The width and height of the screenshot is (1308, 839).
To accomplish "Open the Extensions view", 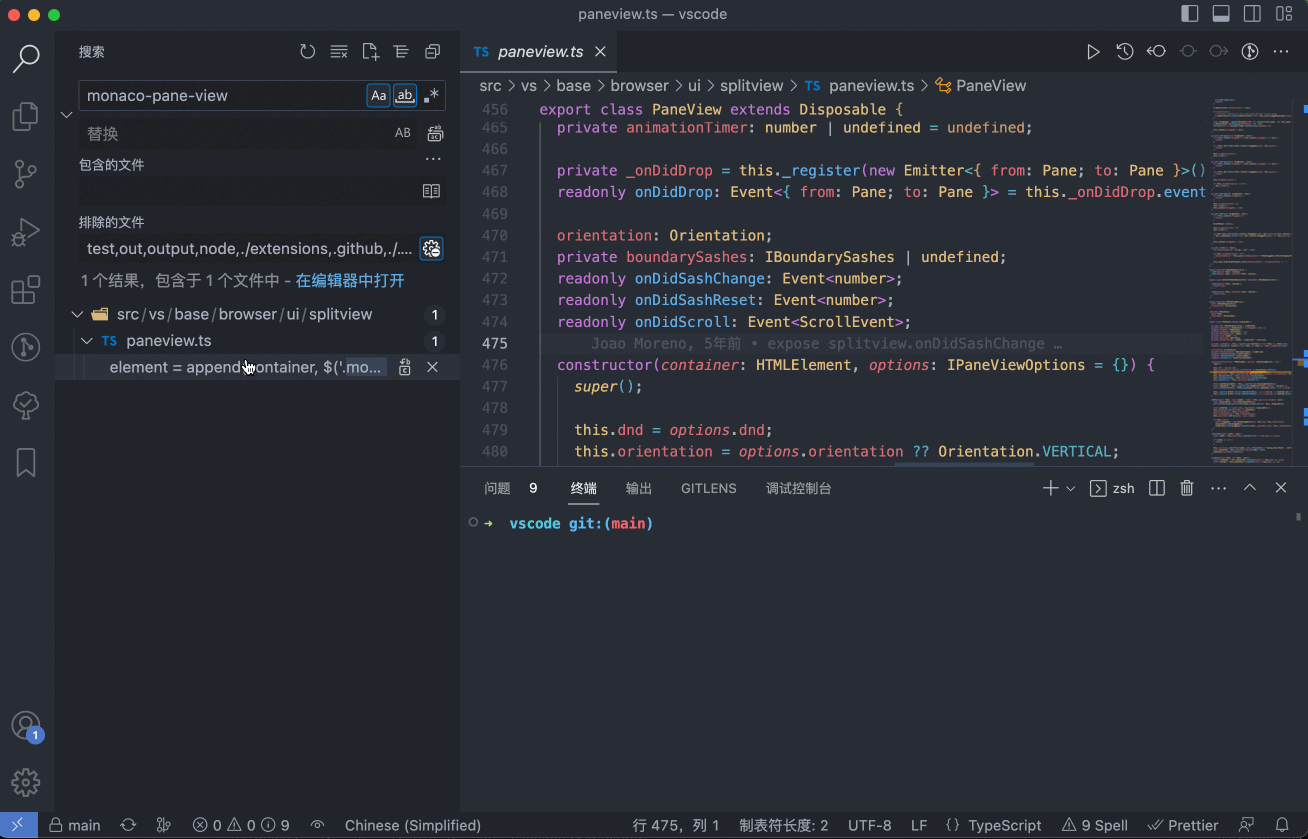I will [26, 291].
